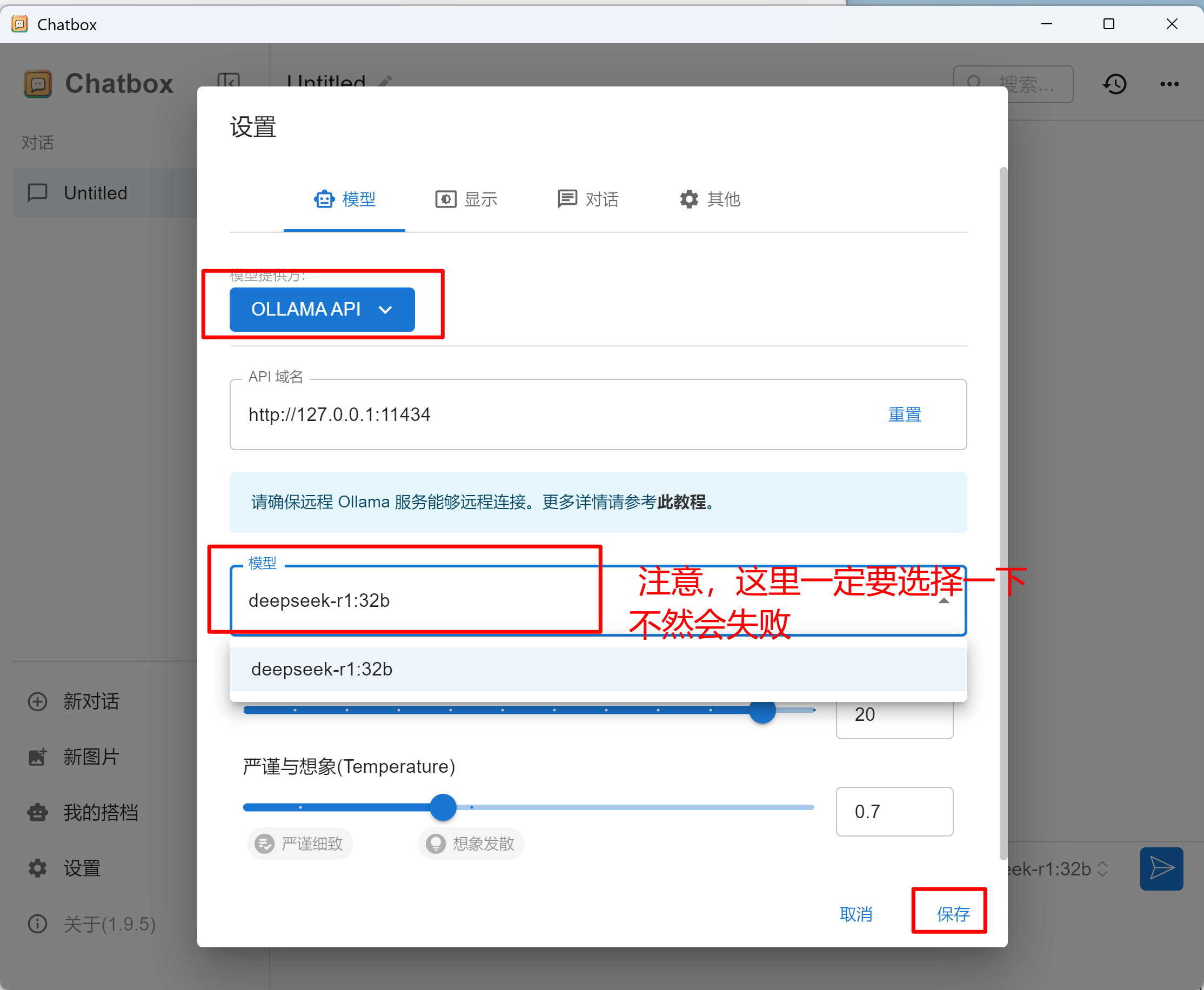Screen dimensions: 1204x990
Task: Open 关于(1.9.5) info entry
Action: coord(92,924)
